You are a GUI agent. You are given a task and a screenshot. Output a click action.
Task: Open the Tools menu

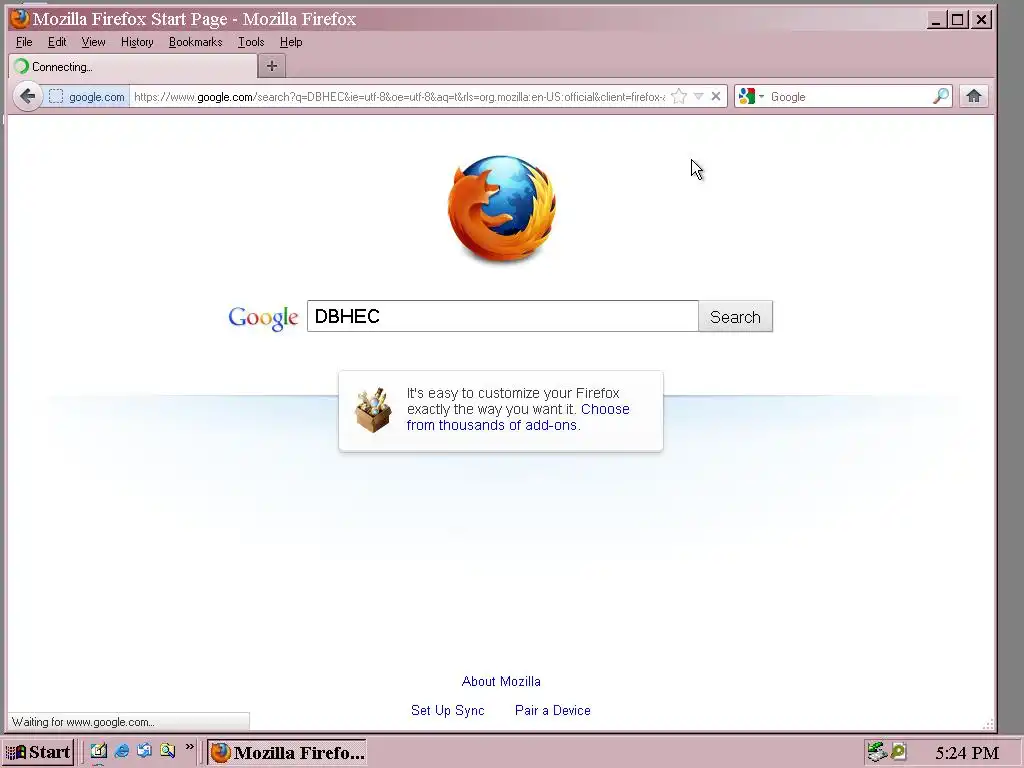pos(251,42)
